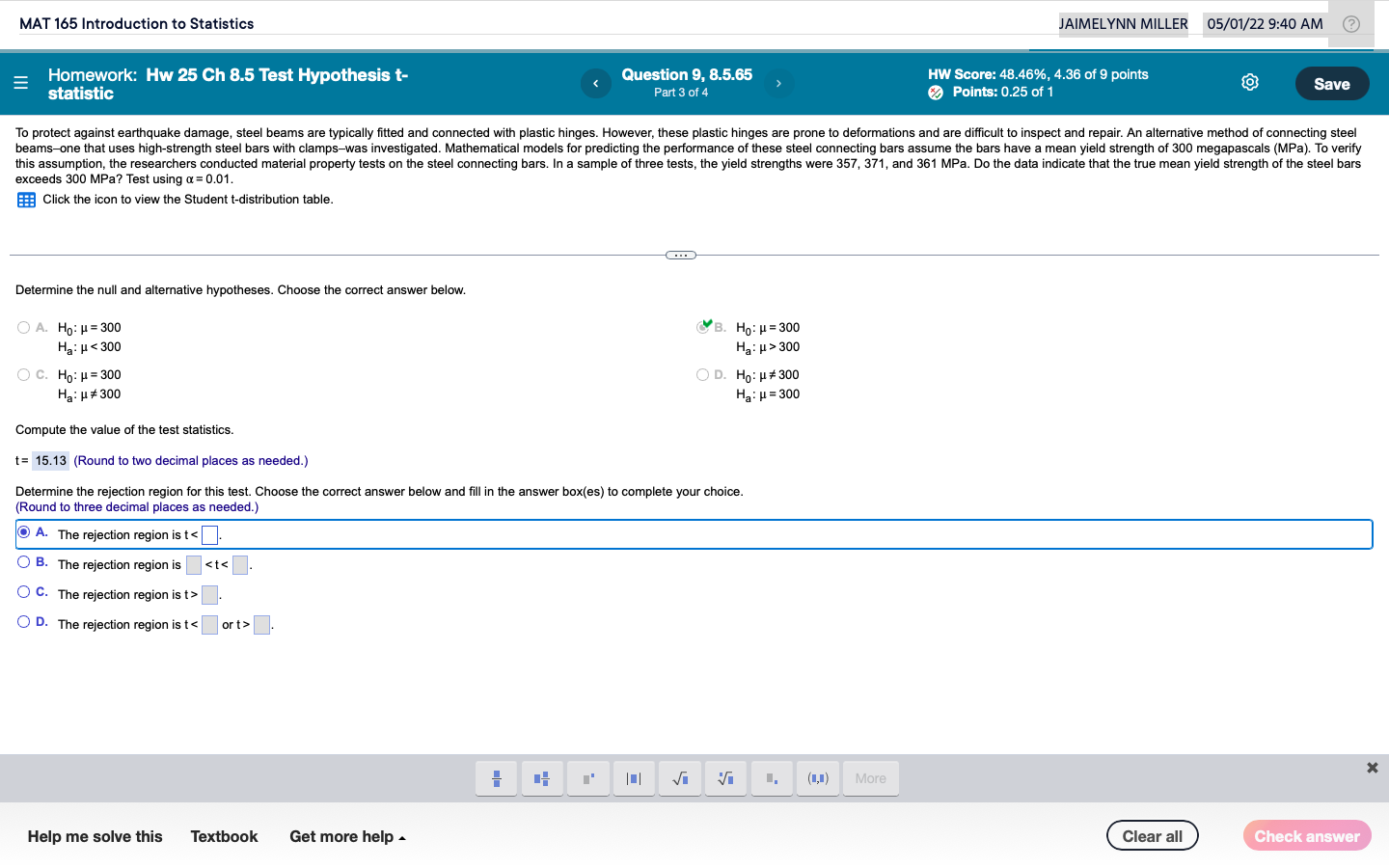Click the Question 9, 8.5.65 title
Screen dimensions: 1389x868
point(687,75)
